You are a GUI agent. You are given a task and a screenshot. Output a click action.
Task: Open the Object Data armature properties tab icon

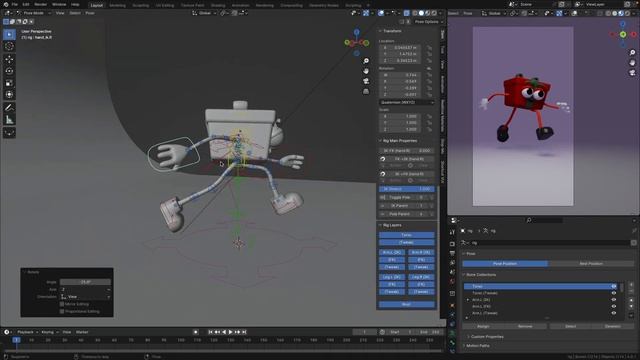[452, 333]
